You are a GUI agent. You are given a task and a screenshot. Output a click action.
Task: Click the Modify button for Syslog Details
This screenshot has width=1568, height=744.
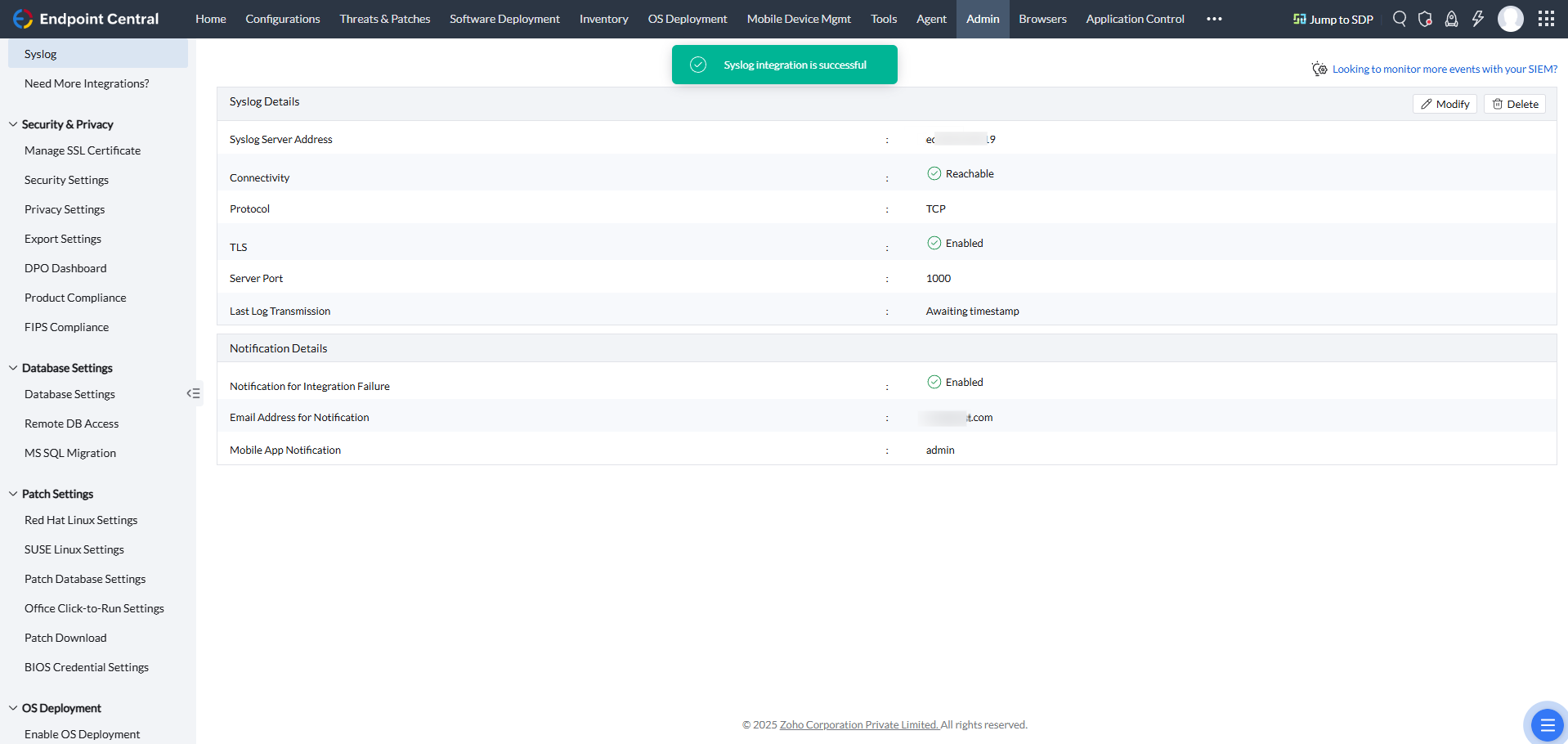coord(1444,103)
